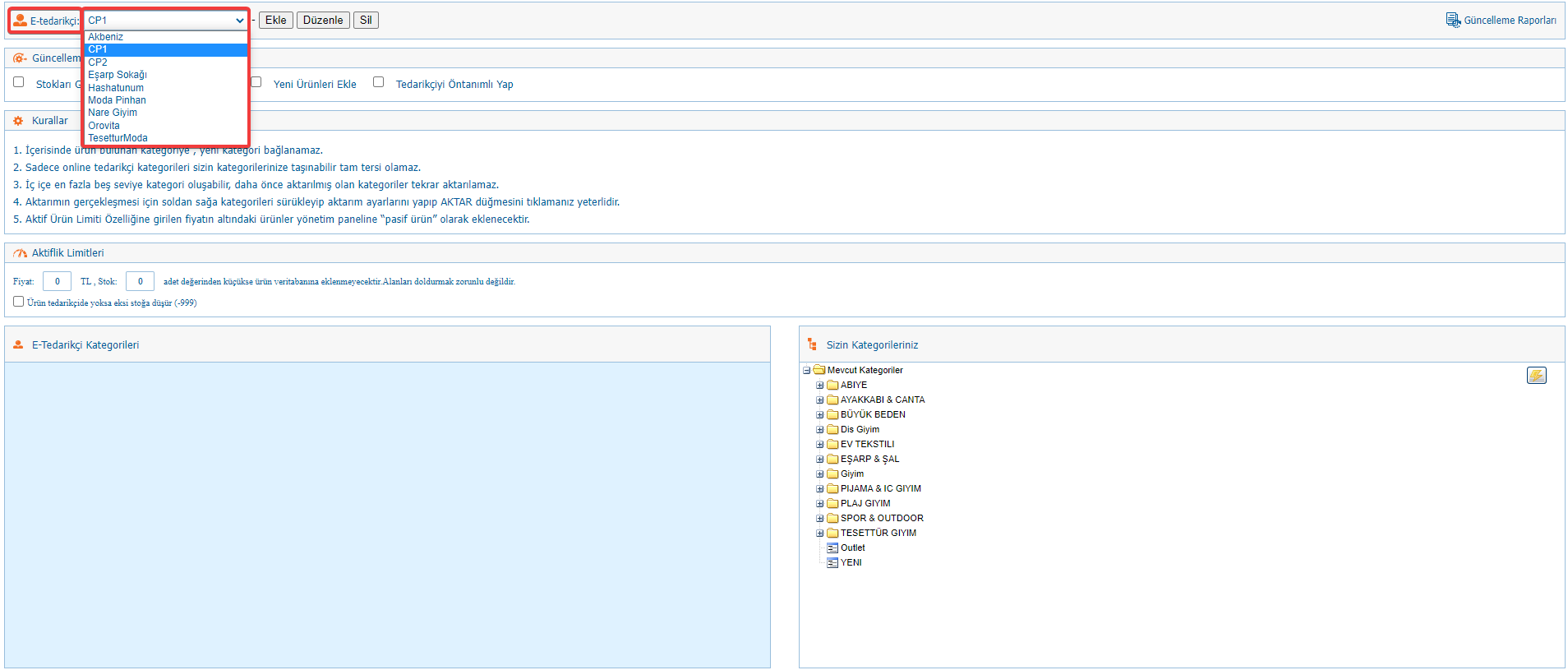Open the E-tedarikçi supplier dropdown
This screenshot has height=670, width=1568.
(x=166, y=20)
